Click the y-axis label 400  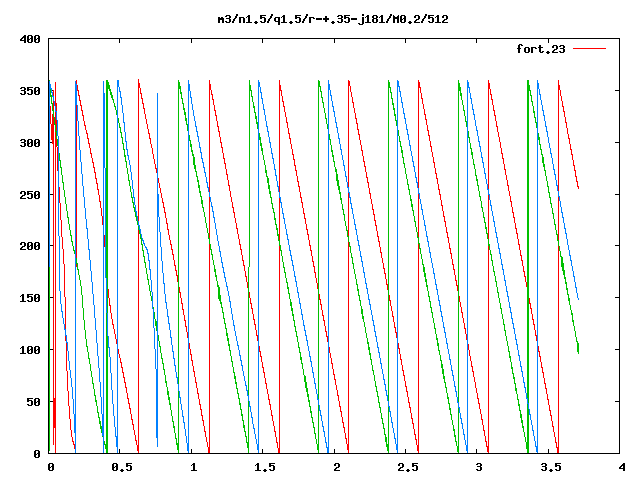point(30,39)
